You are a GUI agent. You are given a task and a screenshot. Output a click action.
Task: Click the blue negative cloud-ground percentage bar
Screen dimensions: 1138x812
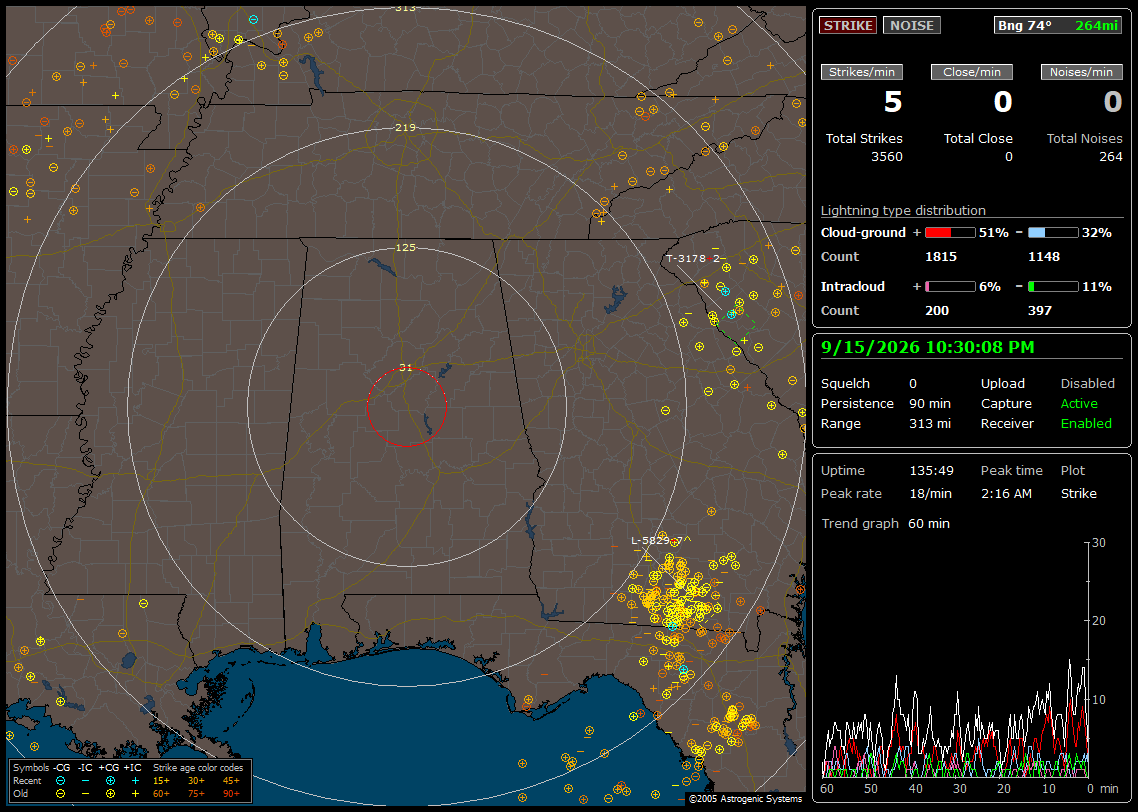pos(1053,233)
